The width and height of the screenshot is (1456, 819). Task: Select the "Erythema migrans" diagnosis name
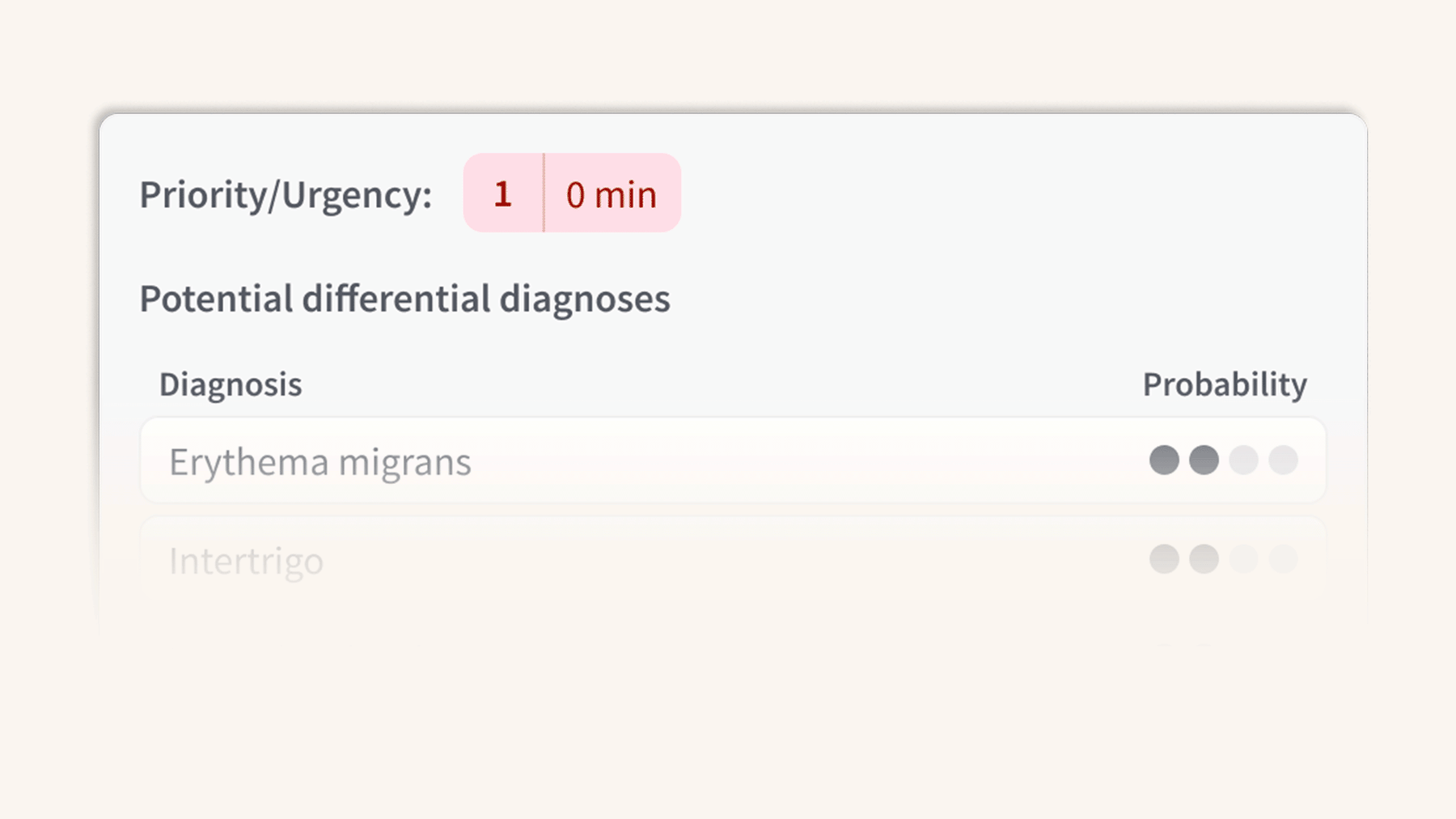pos(320,462)
